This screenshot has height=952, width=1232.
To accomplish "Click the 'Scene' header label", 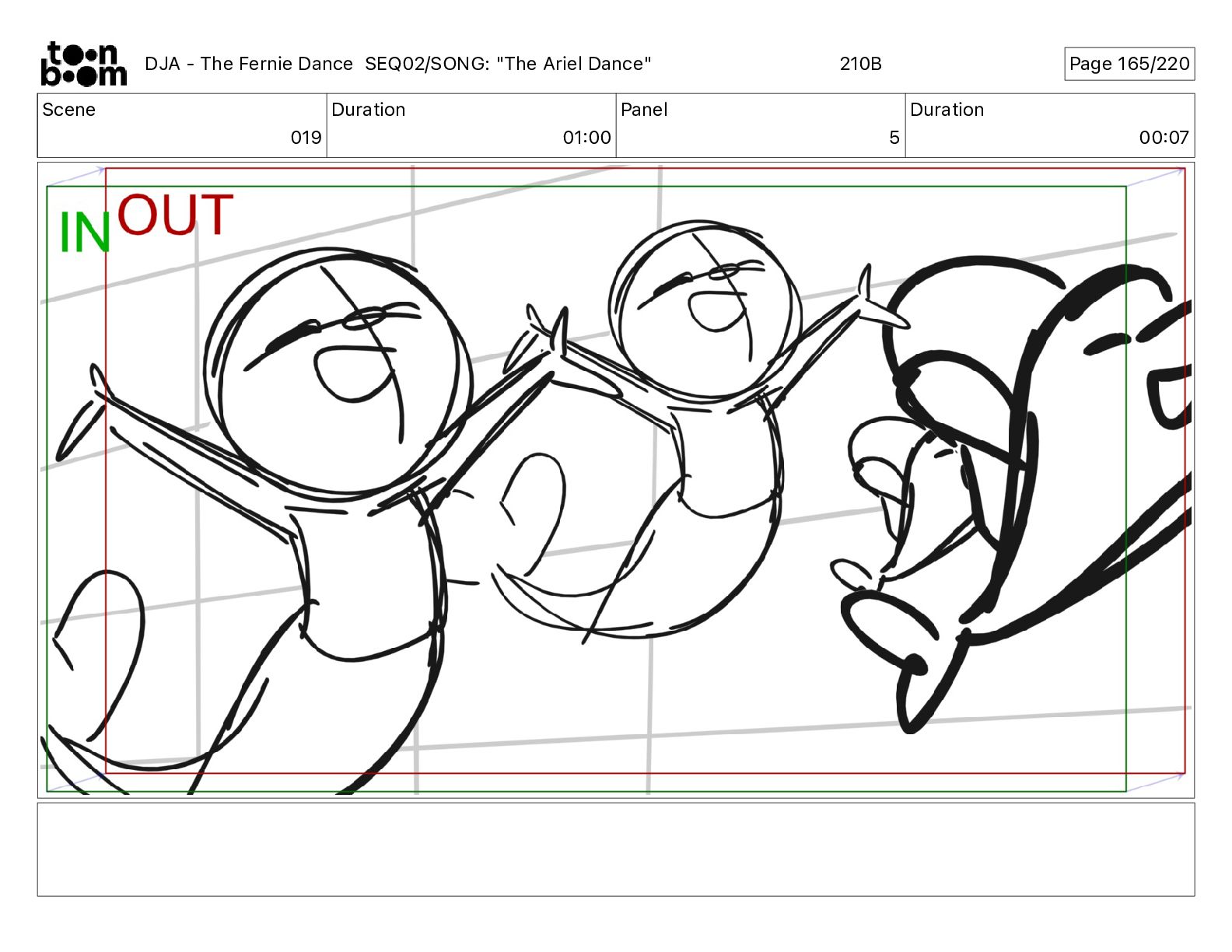I will 69,110.
